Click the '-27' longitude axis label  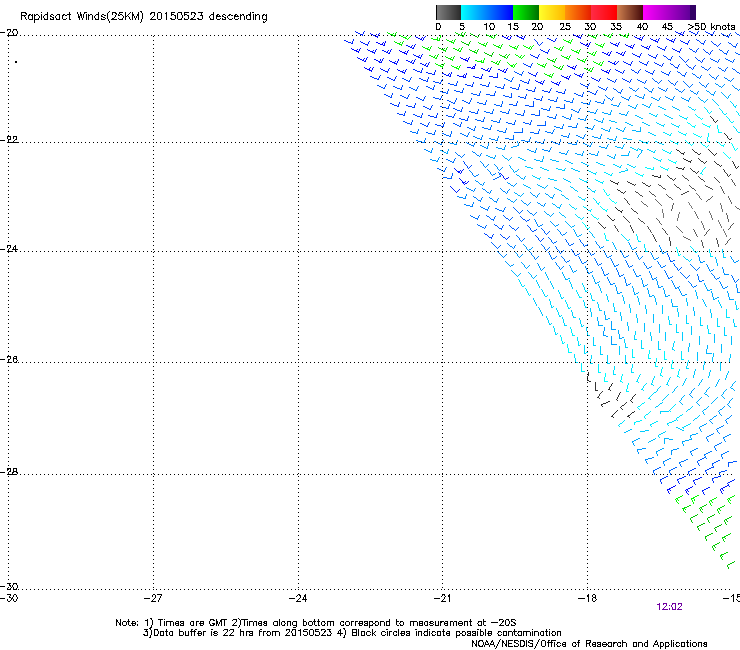(153, 599)
